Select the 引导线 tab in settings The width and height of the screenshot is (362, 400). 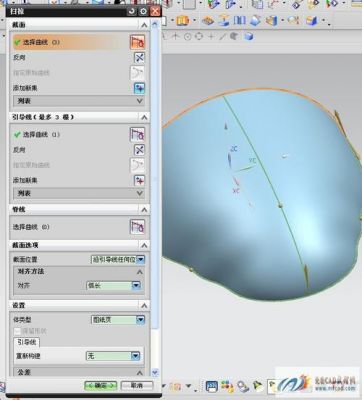pyautogui.click(x=27, y=342)
